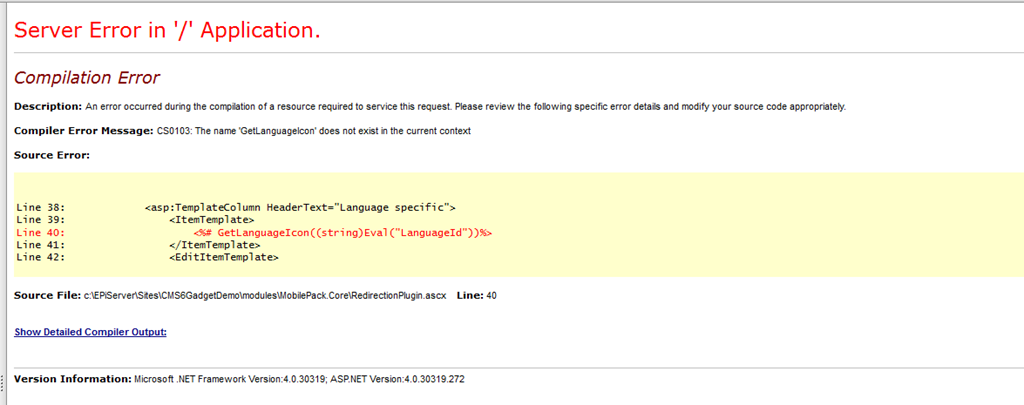Click the EditItemTemplate tag on Line 42
The height and width of the screenshot is (405, 1024).
coord(223,257)
